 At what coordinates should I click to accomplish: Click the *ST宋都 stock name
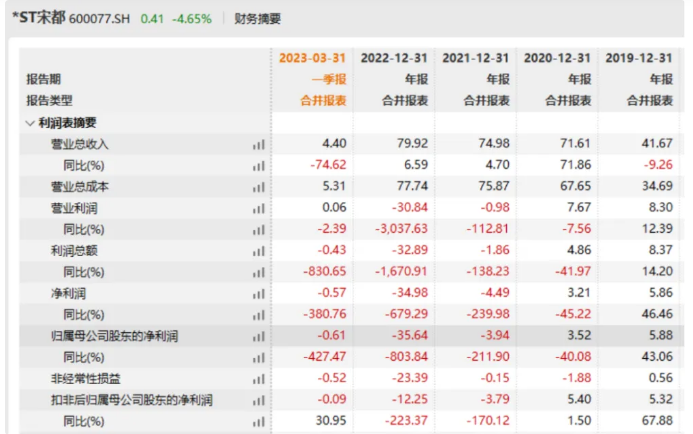point(39,18)
